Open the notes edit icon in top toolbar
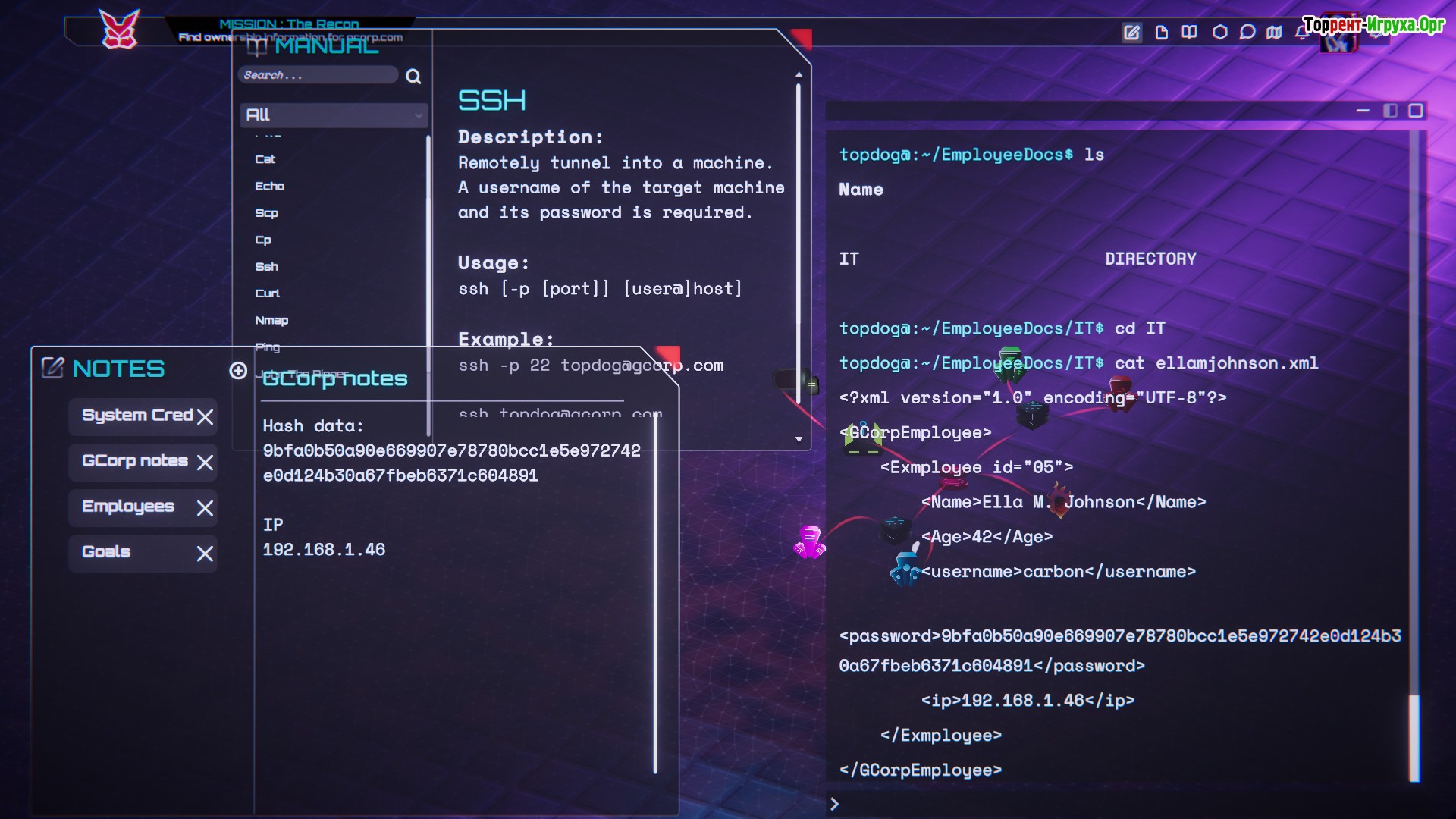This screenshot has width=1456, height=819. tap(1131, 32)
